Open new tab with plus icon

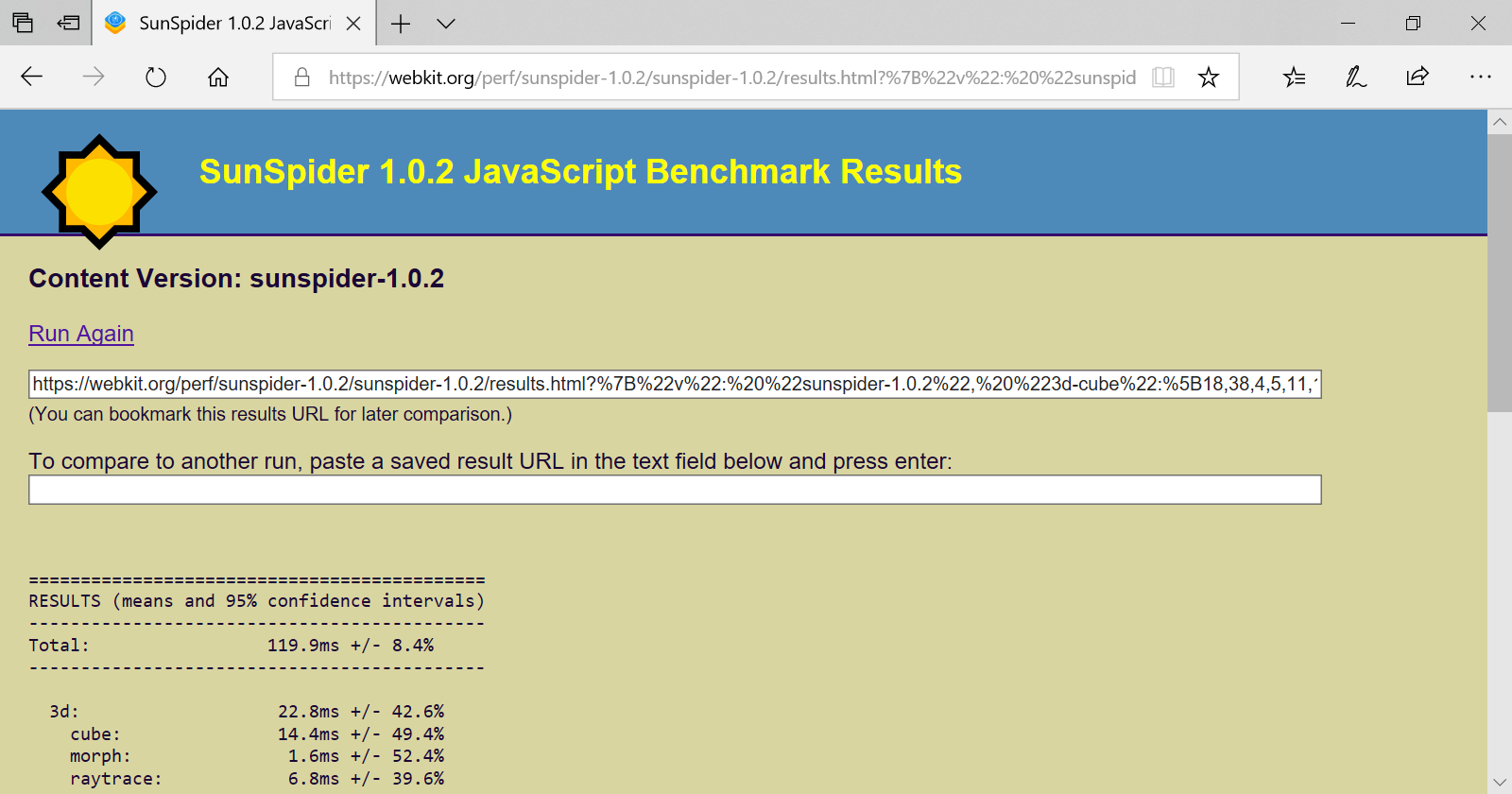tap(401, 24)
